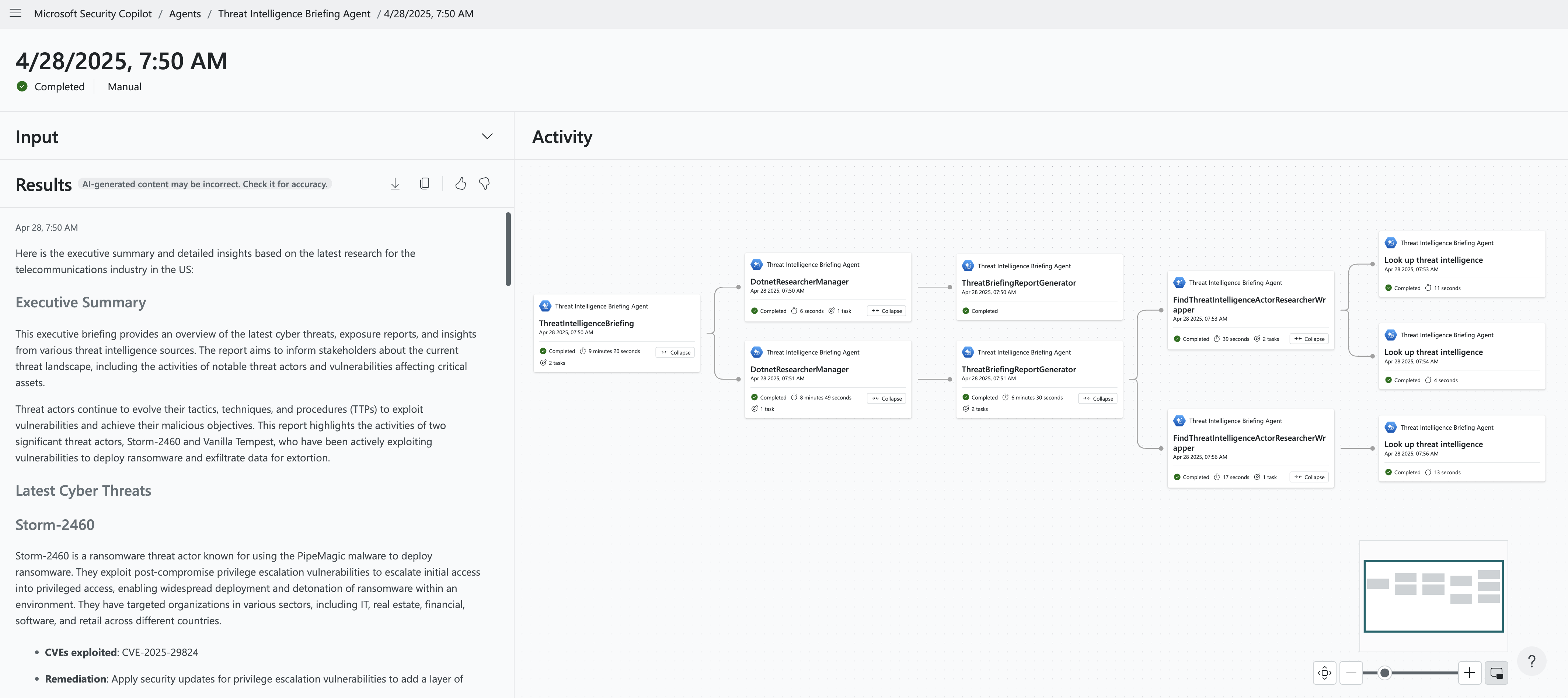Collapse the 39 seconds FindThreatIntelligenceActorResearcherWrapper node
The height and width of the screenshot is (698, 1568).
pyautogui.click(x=1309, y=339)
